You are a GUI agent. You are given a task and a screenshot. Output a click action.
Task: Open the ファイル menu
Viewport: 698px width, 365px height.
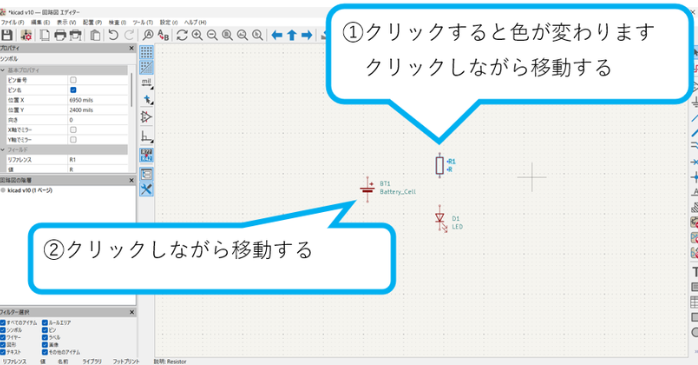pyautogui.click(x=12, y=22)
